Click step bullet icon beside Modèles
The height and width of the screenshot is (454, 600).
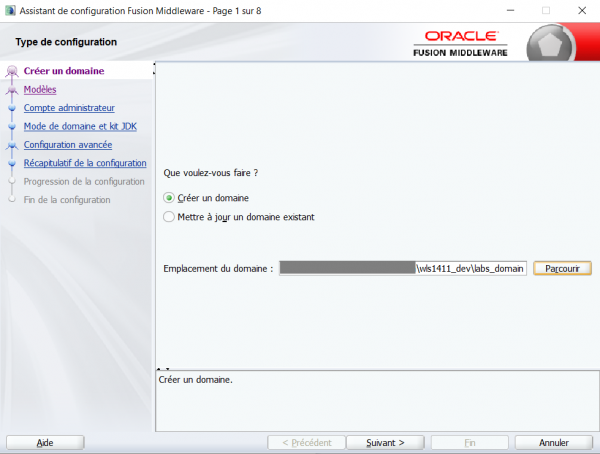pos(12,90)
